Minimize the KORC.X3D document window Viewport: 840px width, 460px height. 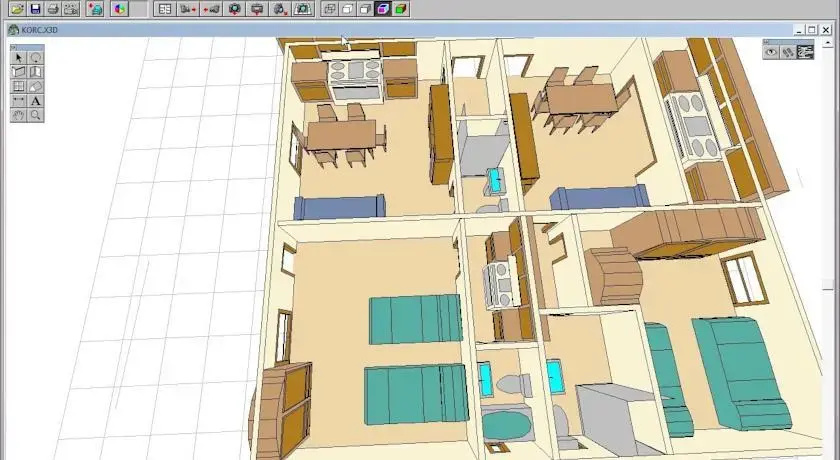799,30
